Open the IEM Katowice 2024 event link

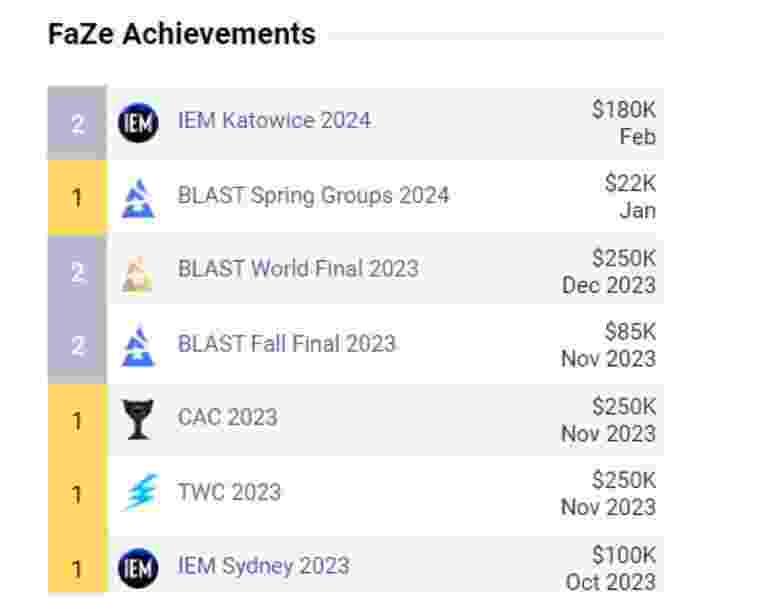pyautogui.click(x=274, y=121)
